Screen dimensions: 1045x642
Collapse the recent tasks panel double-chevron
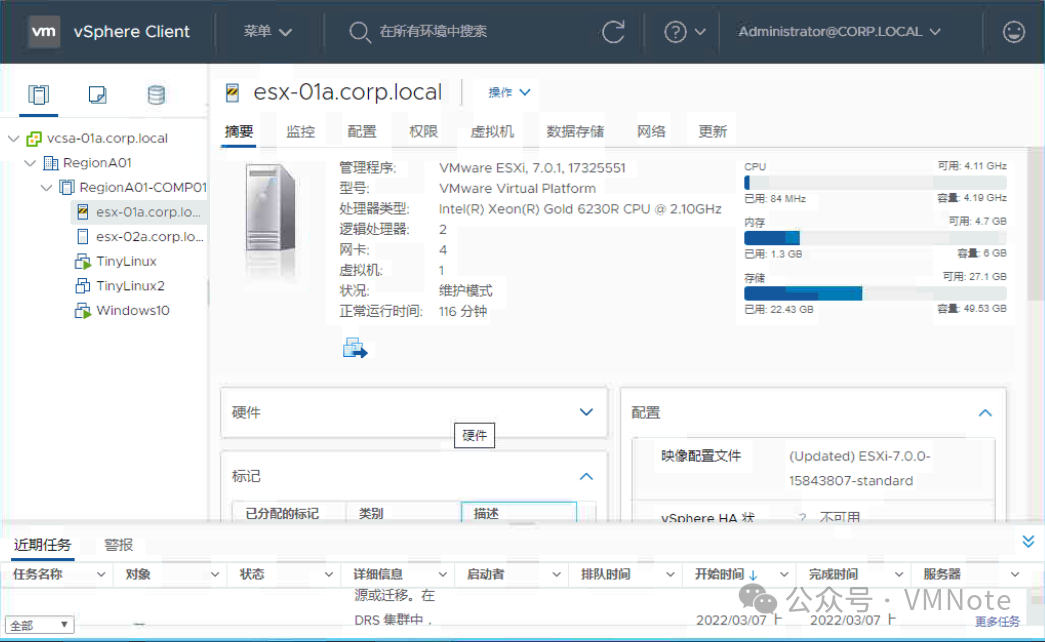pos(1028,541)
